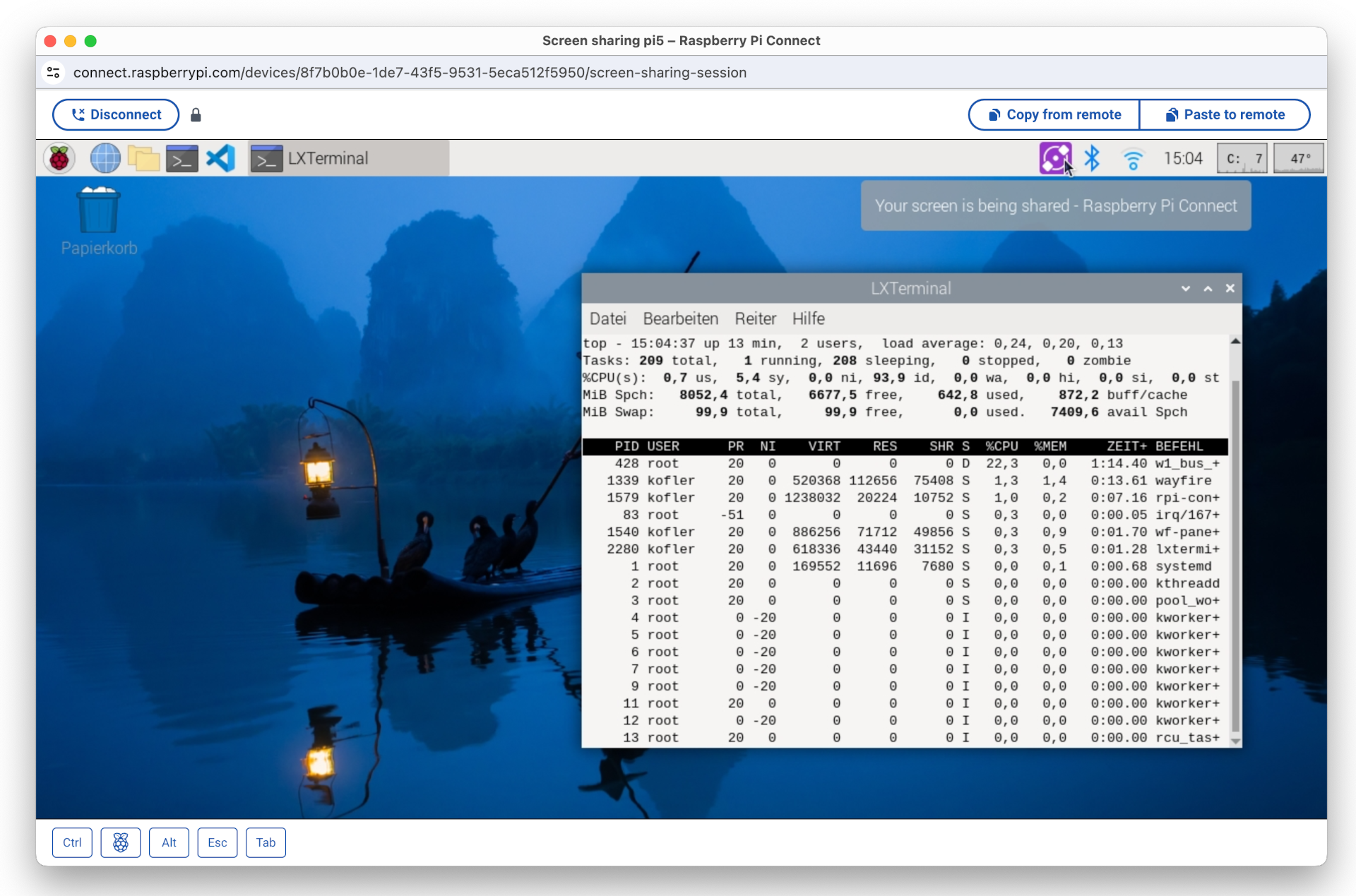Send the Ctrl key to remote
1356x896 pixels.
click(72, 842)
